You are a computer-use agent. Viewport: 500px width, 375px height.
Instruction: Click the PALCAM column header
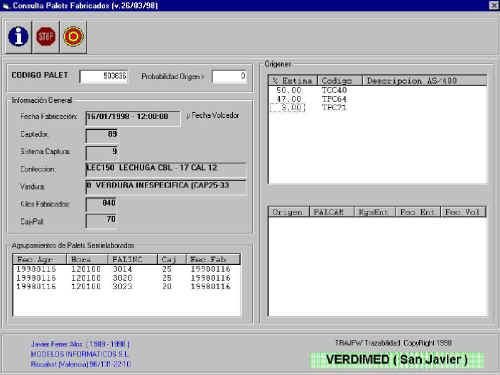click(332, 212)
